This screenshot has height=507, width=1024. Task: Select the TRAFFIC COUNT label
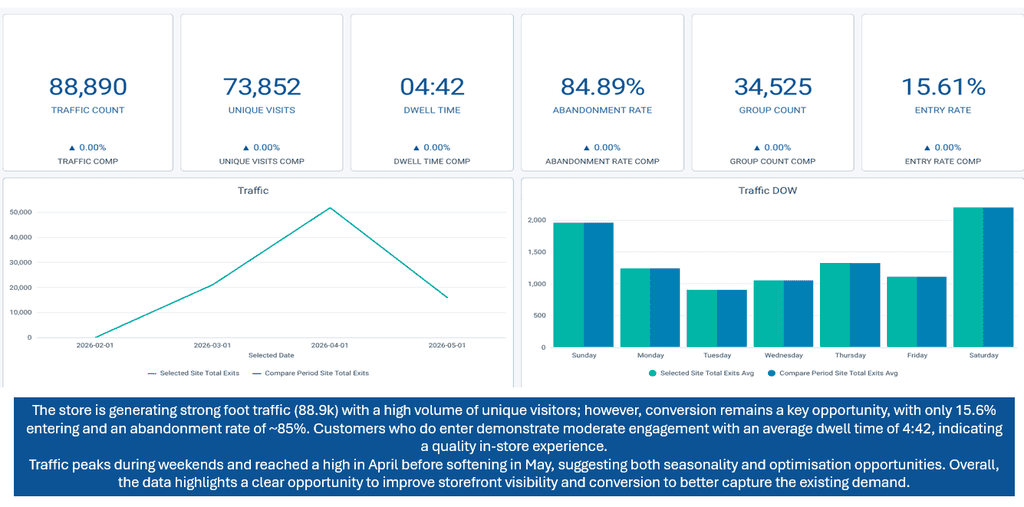click(x=88, y=110)
